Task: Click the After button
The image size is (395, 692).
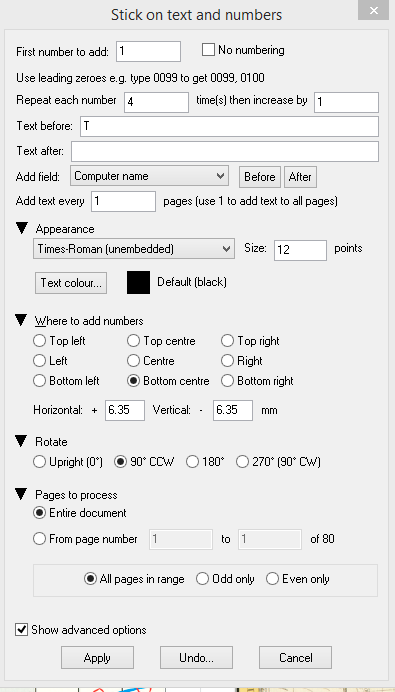Action: tap(300, 177)
